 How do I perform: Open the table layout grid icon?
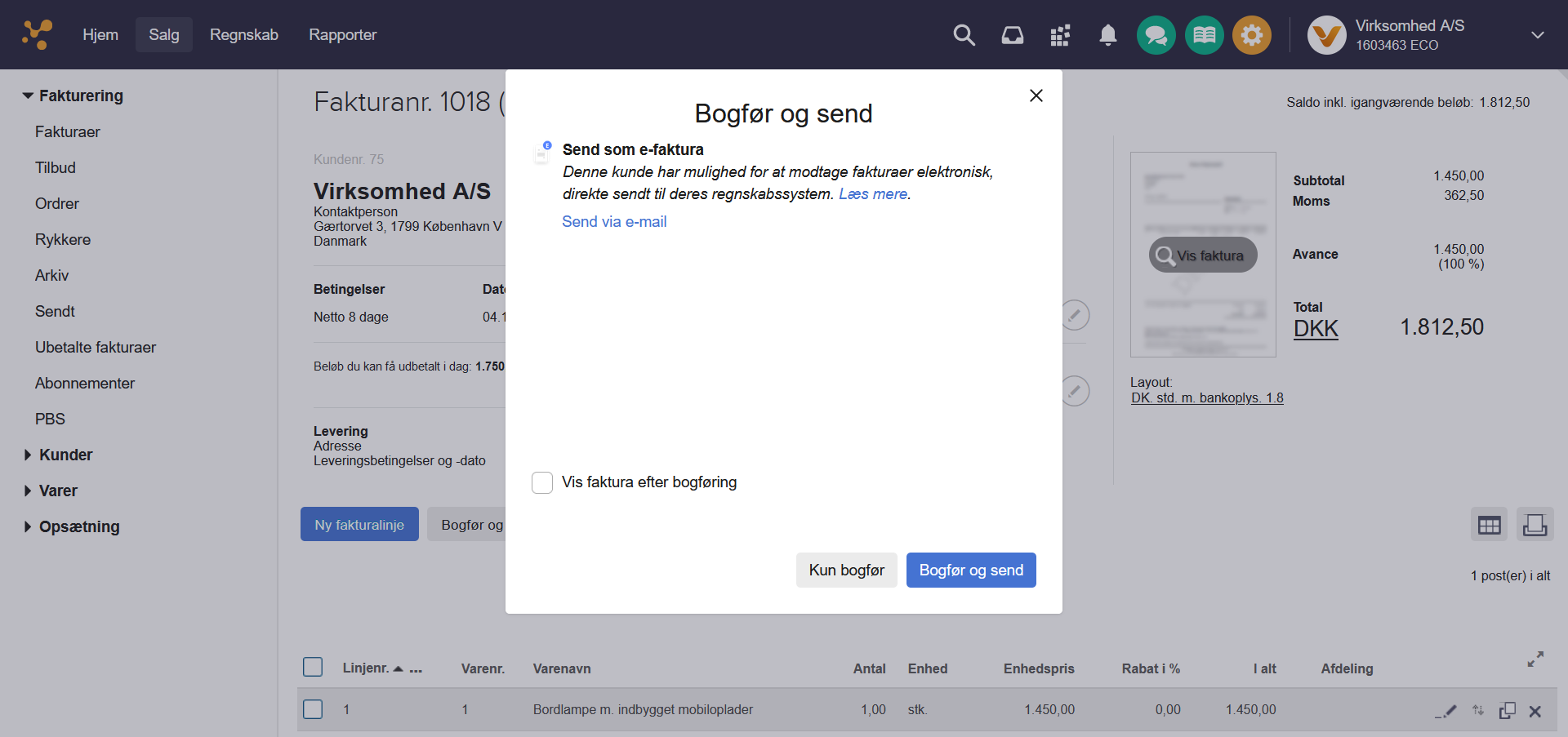tap(1489, 524)
